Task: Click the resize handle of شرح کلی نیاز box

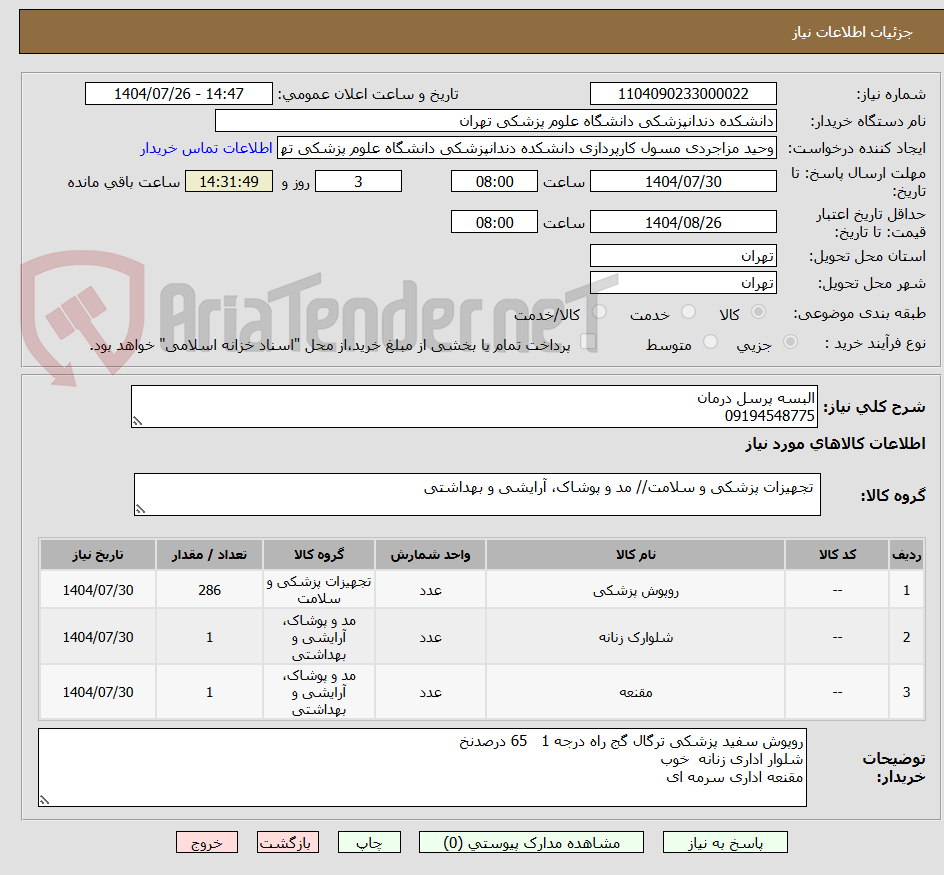Action: (x=137, y=422)
